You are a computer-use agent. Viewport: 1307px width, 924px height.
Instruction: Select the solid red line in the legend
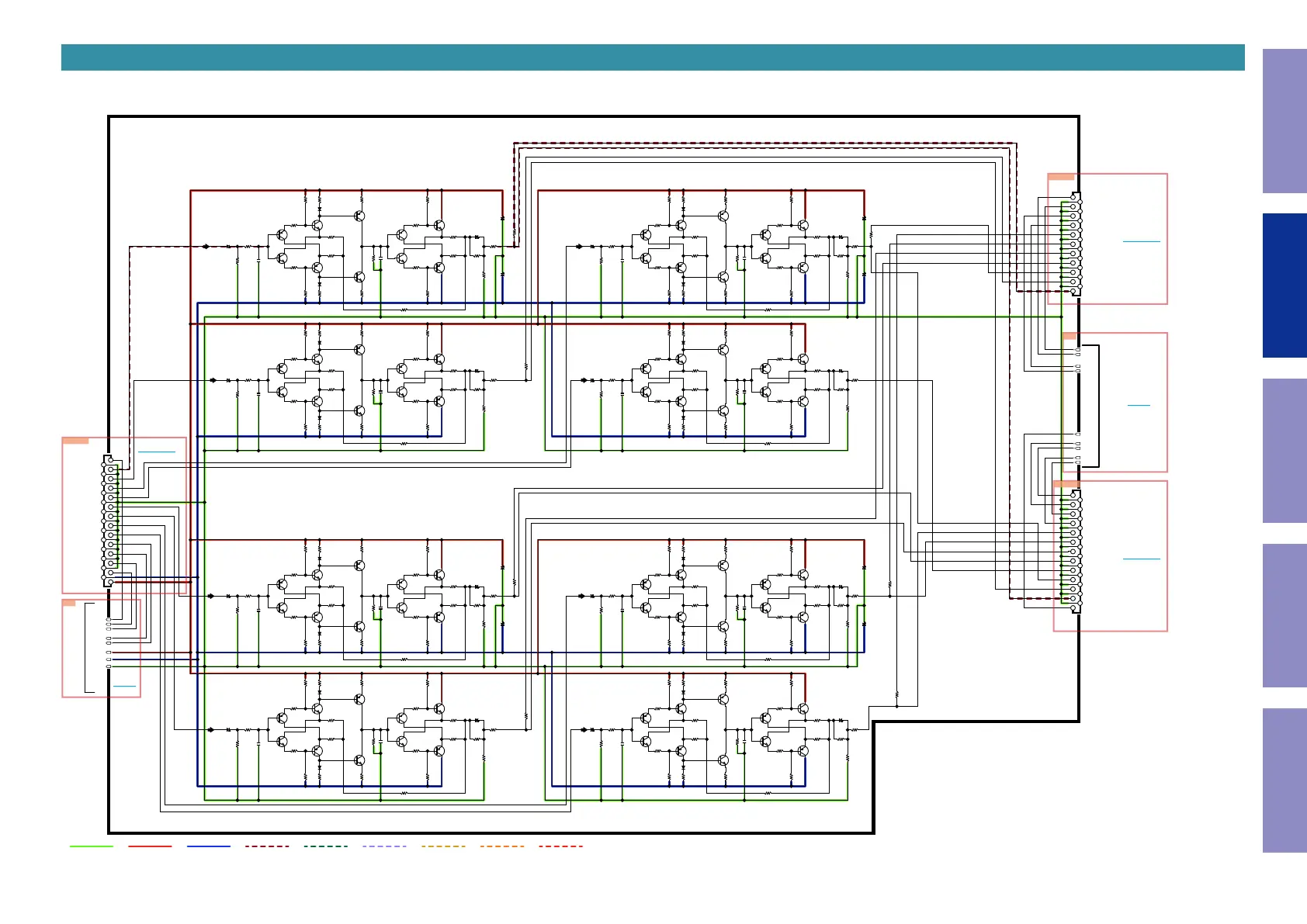pyautogui.click(x=150, y=846)
